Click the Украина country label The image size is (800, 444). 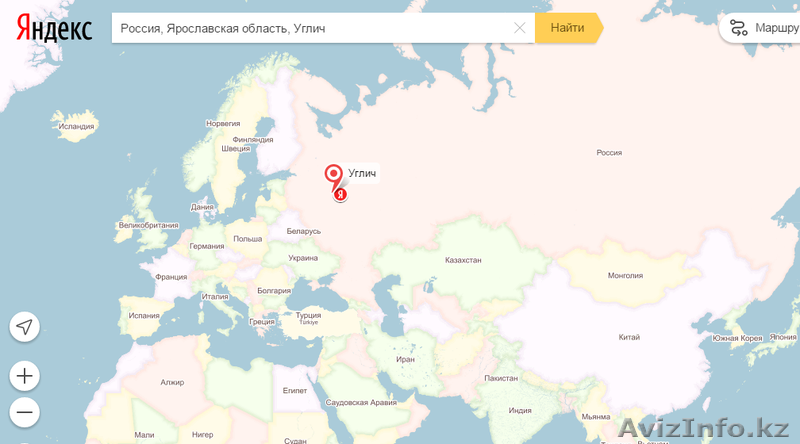[x=303, y=257]
